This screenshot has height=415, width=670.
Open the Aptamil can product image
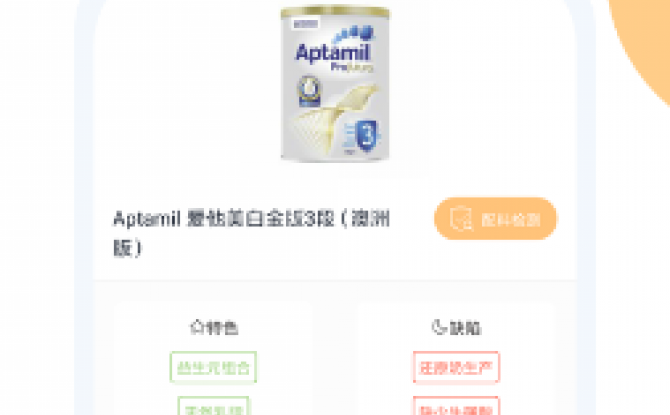pyautogui.click(x=335, y=84)
